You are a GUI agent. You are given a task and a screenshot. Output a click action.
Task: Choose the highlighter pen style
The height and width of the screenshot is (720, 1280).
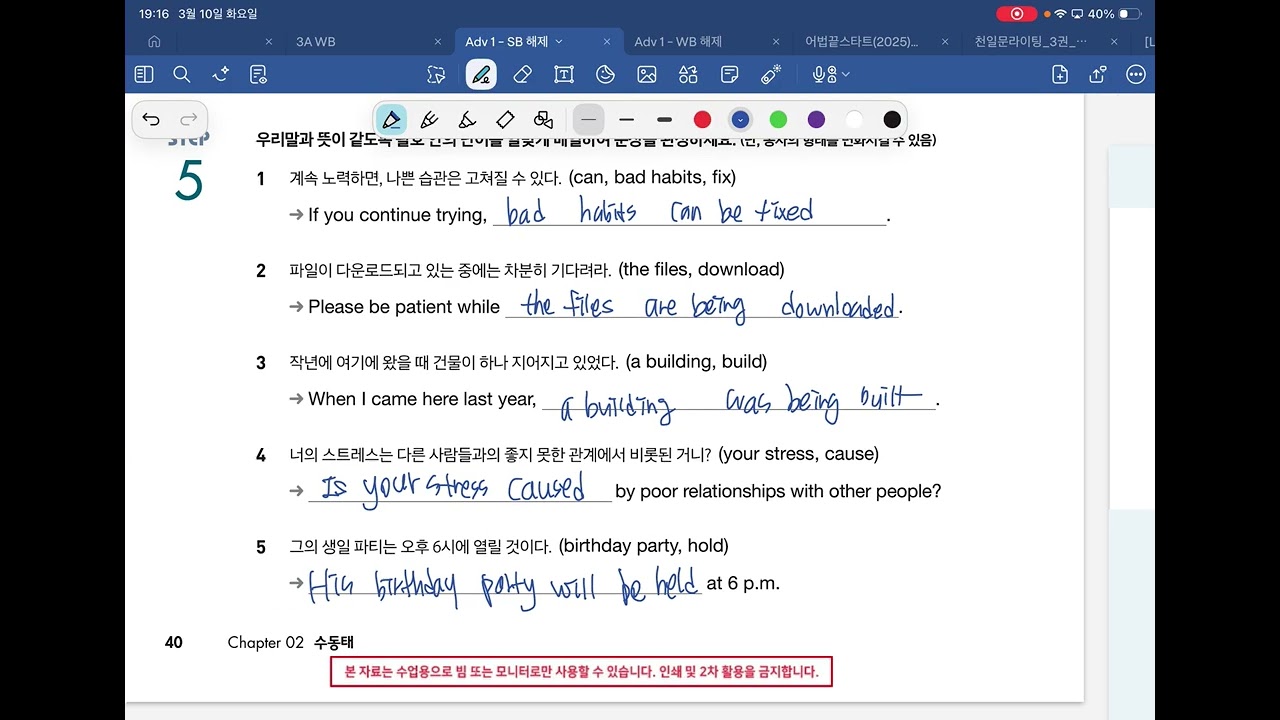[505, 120]
